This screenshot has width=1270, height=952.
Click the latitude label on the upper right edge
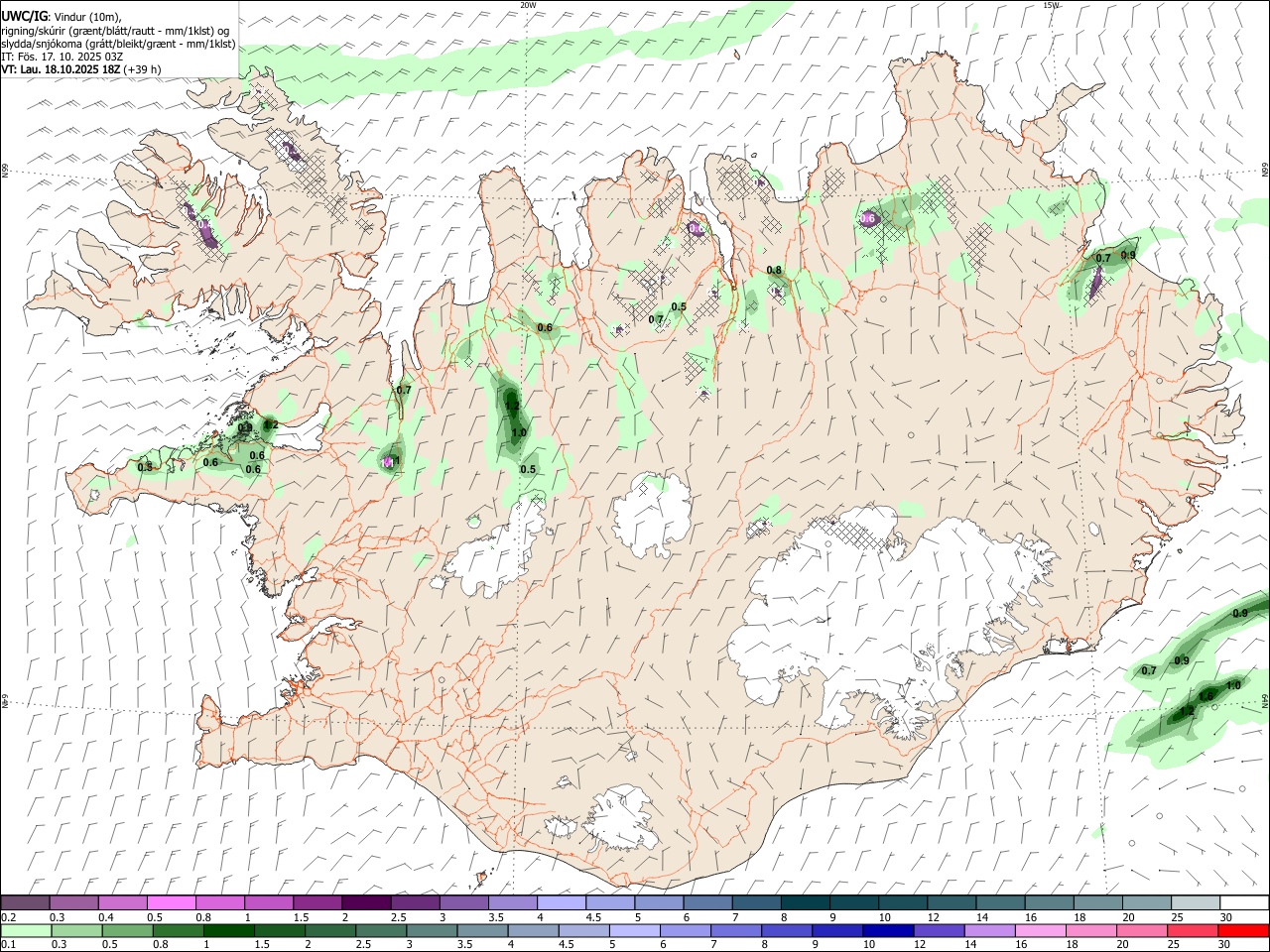1265,171
